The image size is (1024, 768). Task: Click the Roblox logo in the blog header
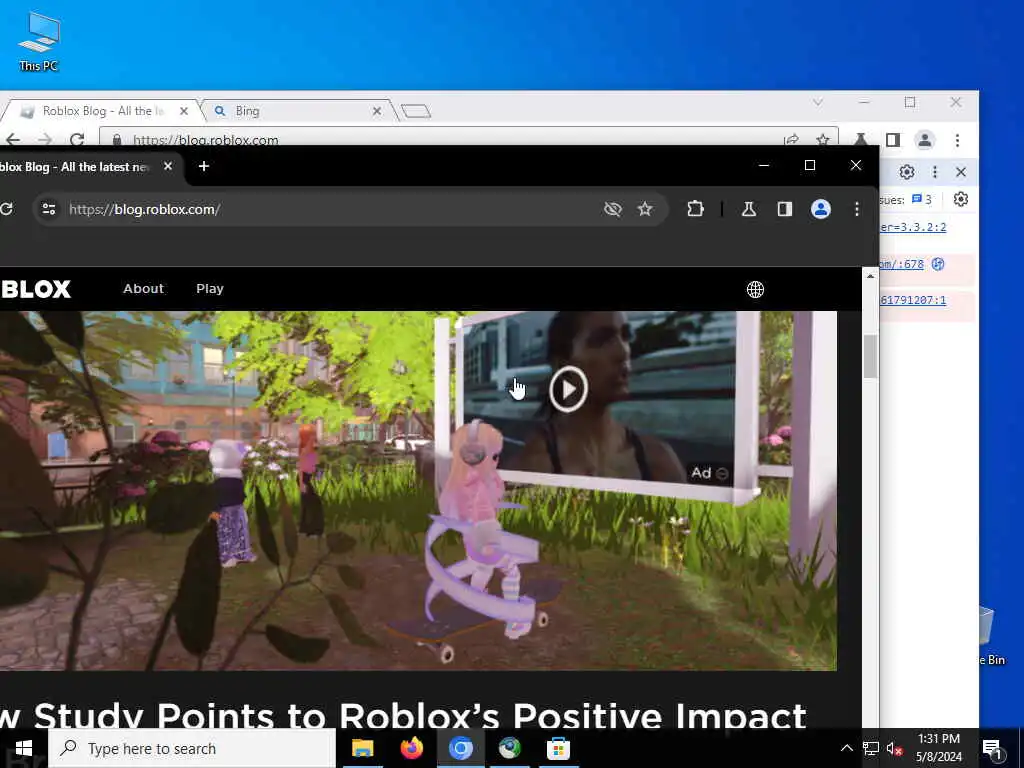[35, 289]
